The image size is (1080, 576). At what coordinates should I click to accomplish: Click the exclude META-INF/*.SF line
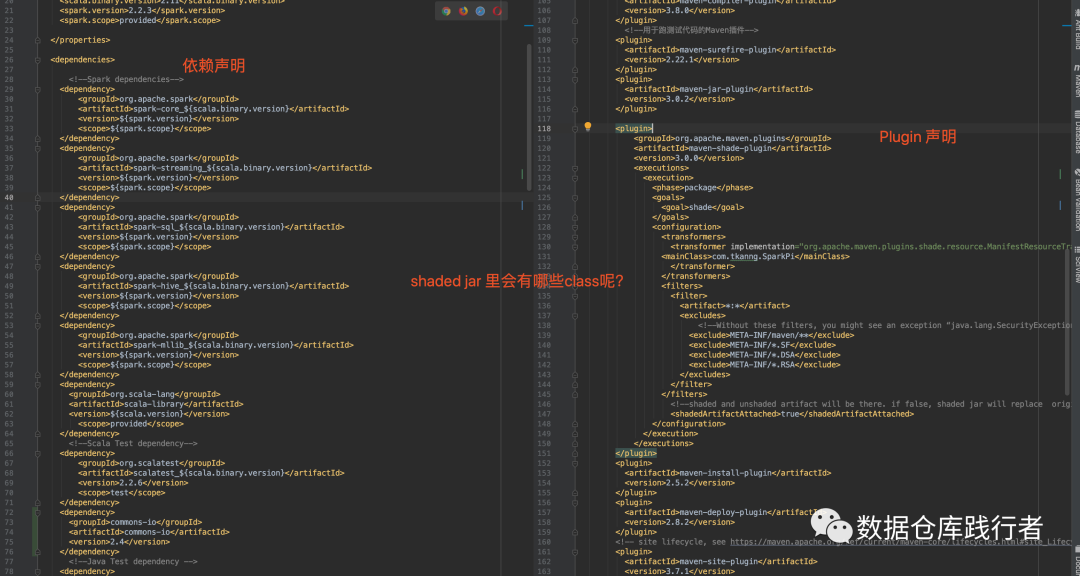762,345
